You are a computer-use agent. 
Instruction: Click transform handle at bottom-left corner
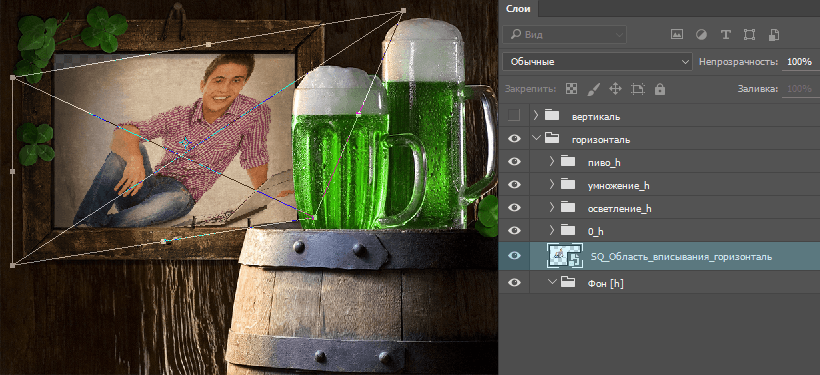click(x=13, y=265)
